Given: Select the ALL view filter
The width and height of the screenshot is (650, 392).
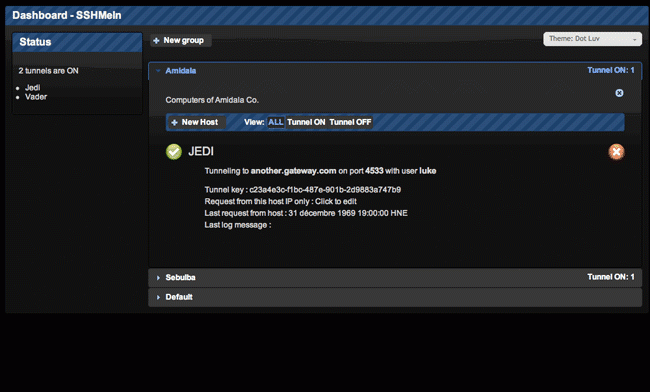Looking at the screenshot, I should point(276,122).
